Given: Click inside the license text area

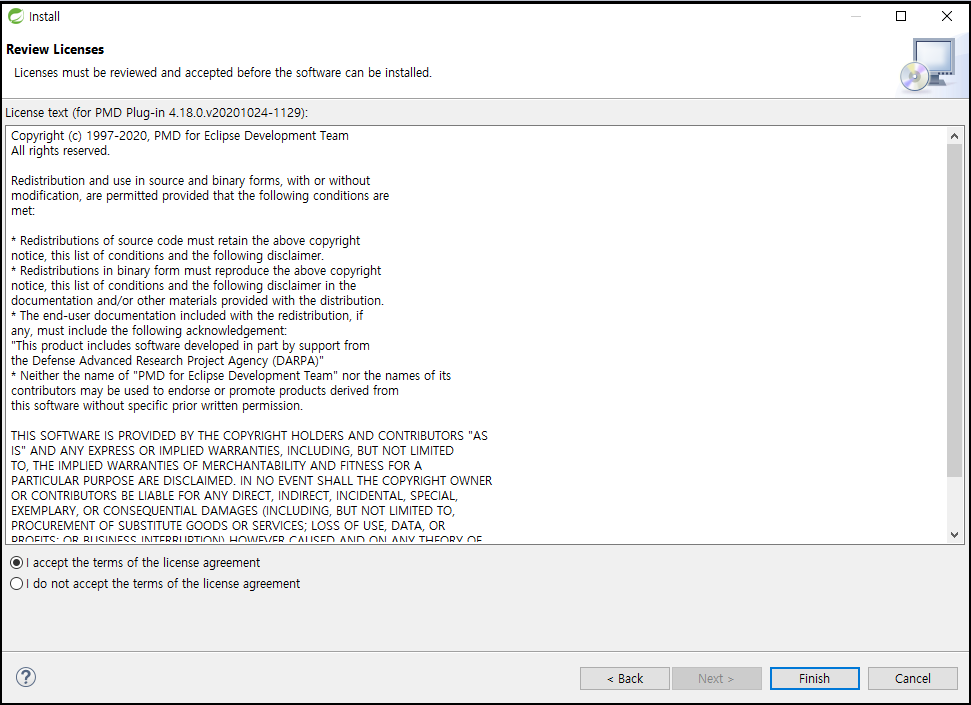Looking at the screenshot, I should [476, 335].
